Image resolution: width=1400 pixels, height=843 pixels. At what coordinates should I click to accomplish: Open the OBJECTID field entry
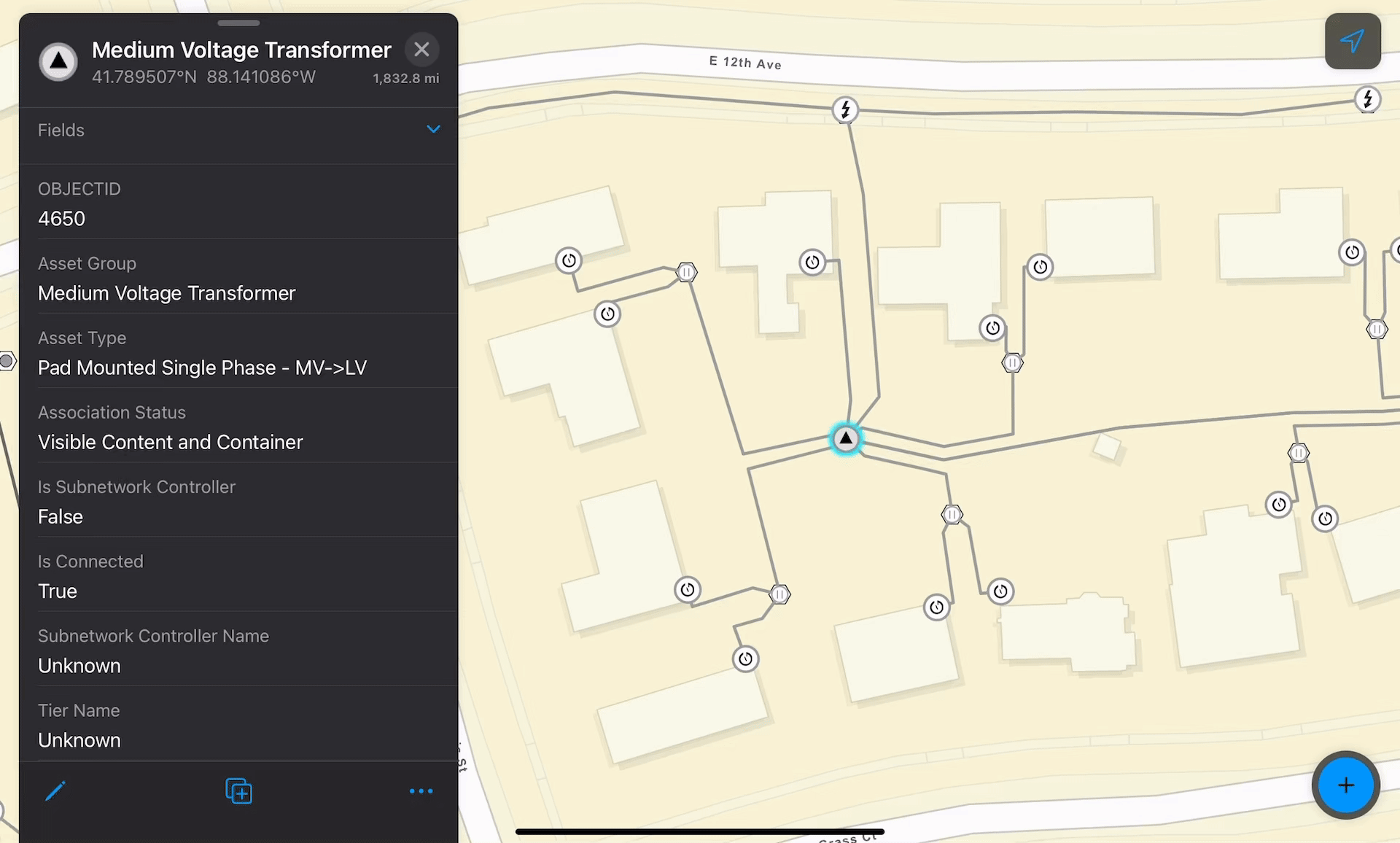point(80,188)
